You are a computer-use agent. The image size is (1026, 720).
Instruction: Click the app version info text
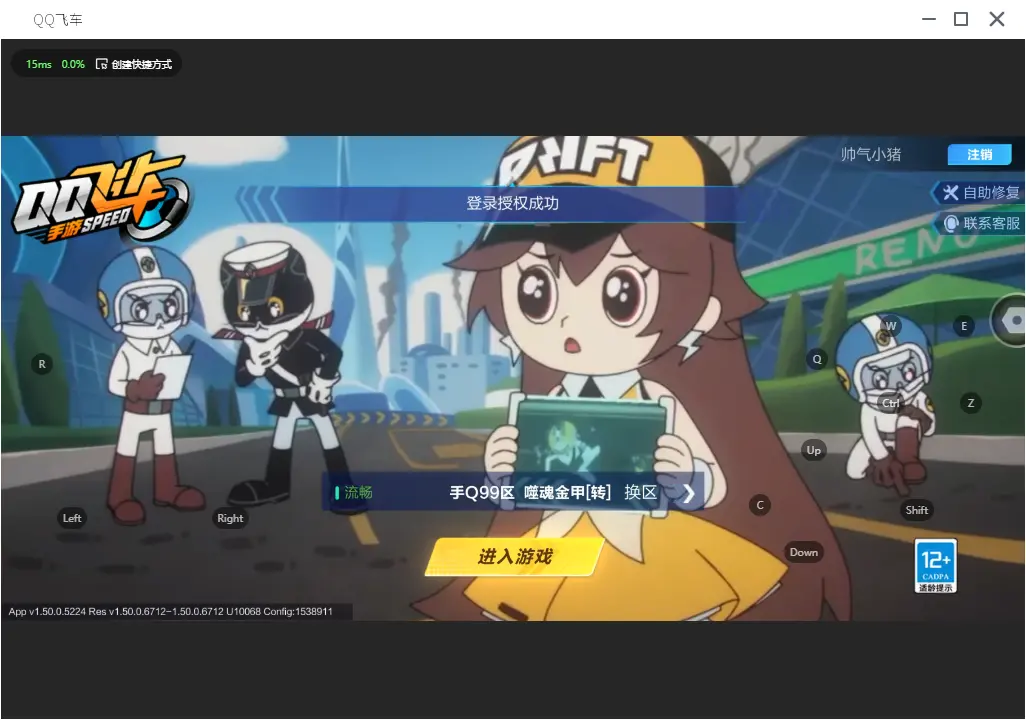(x=171, y=611)
